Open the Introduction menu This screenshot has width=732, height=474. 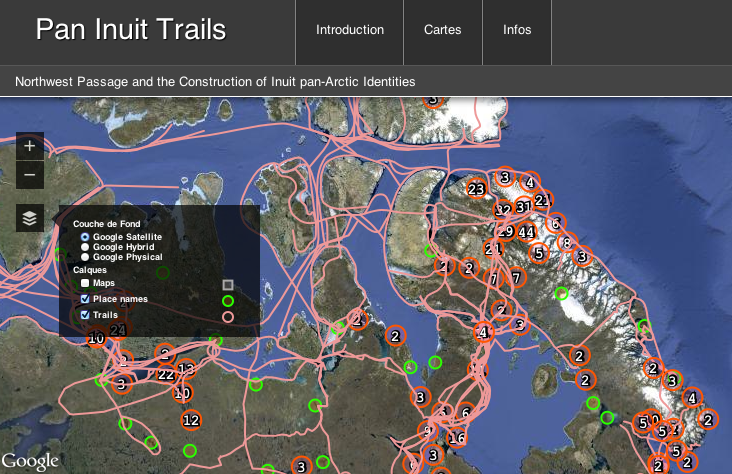click(x=349, y=30)
